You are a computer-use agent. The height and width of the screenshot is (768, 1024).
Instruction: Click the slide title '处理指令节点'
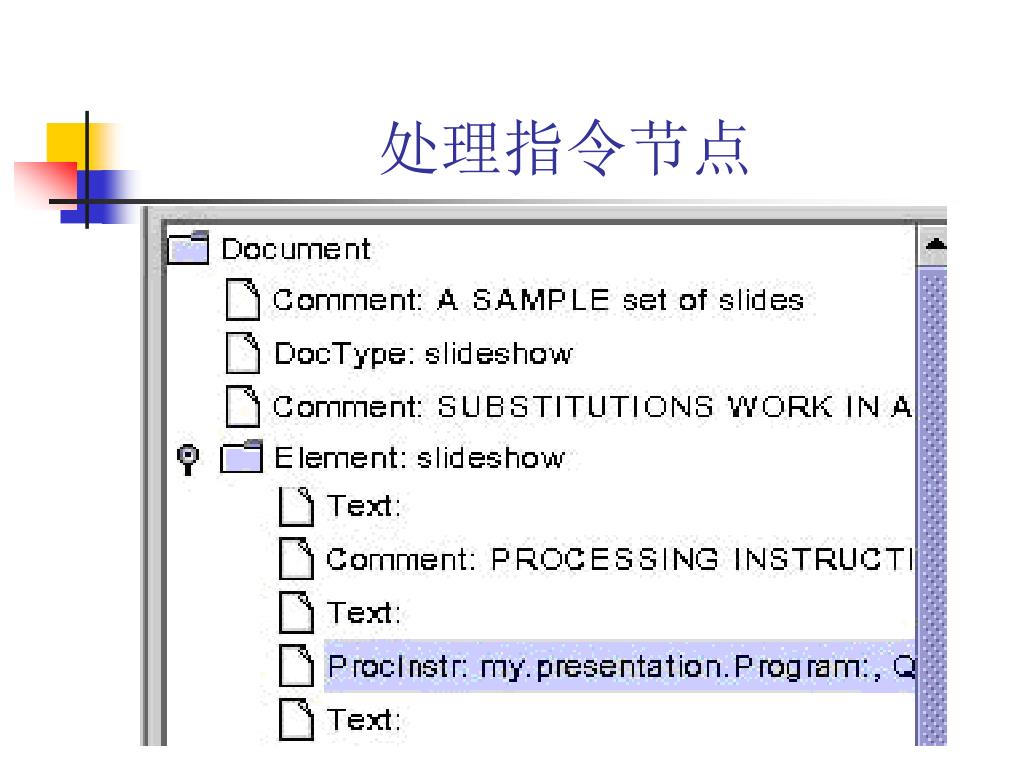coord(564,150)
